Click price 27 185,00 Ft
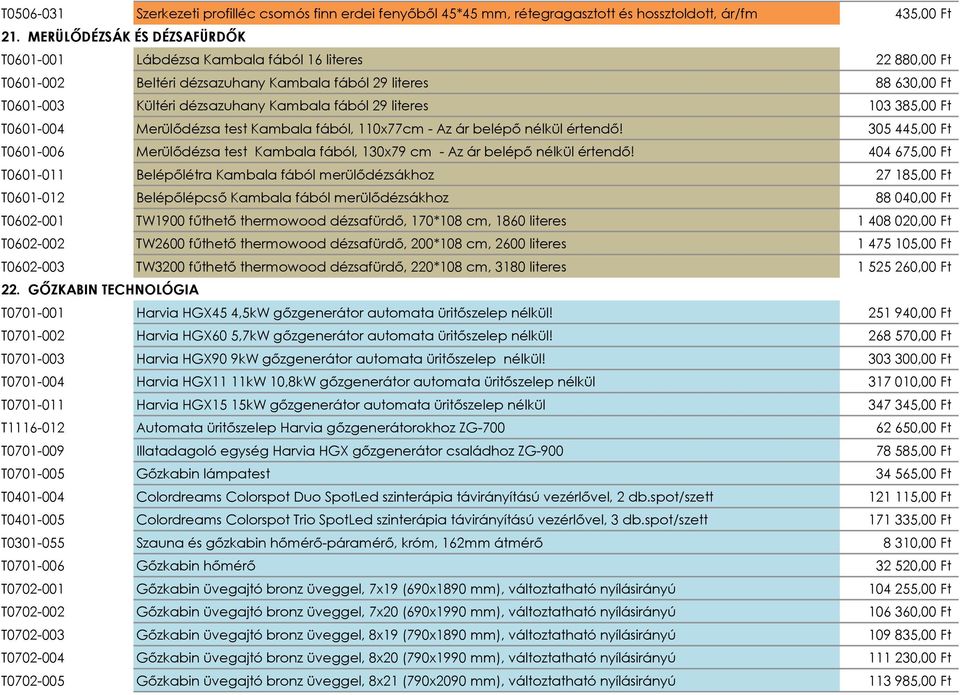This screenshot has width=960, height=695. pos(913,175)
